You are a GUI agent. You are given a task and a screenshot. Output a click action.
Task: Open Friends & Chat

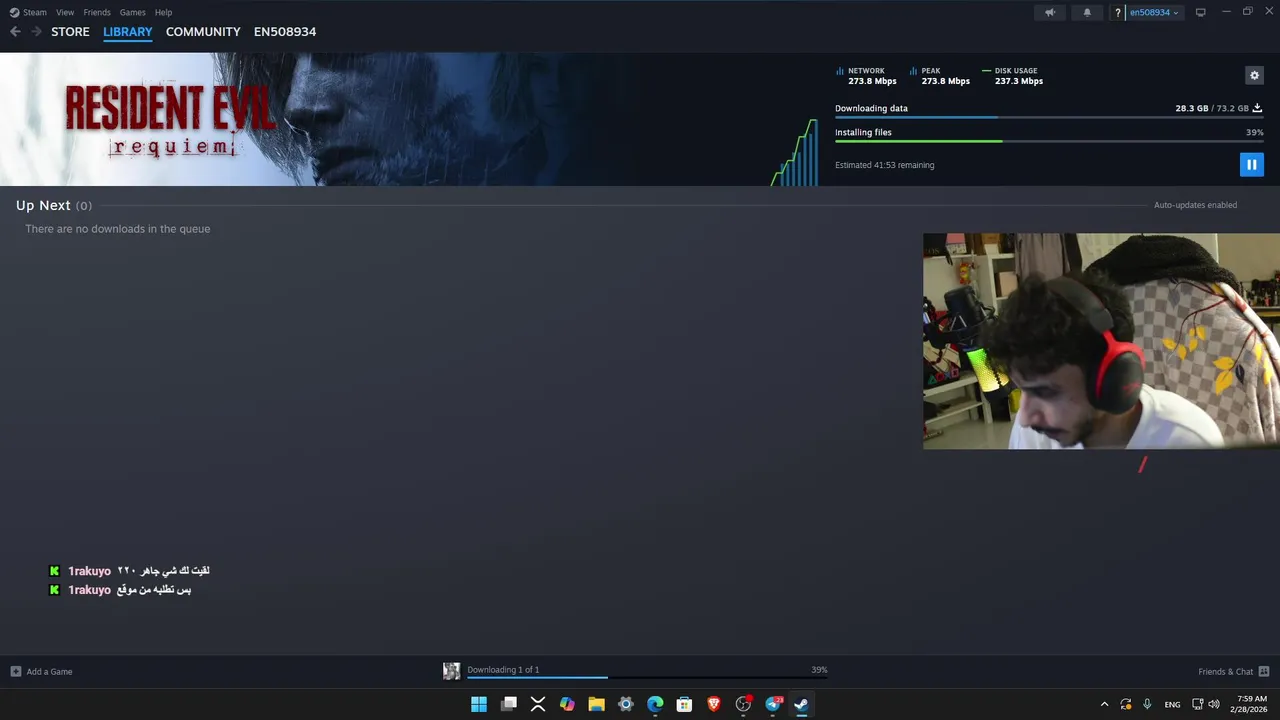[1234, 671]
